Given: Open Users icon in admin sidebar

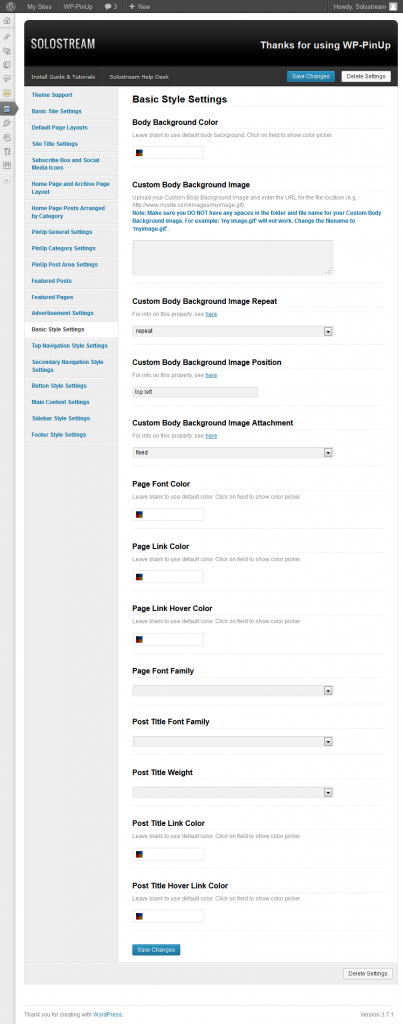Looking at the screenshot, I should pyautogui.click(x=7, y=137).
